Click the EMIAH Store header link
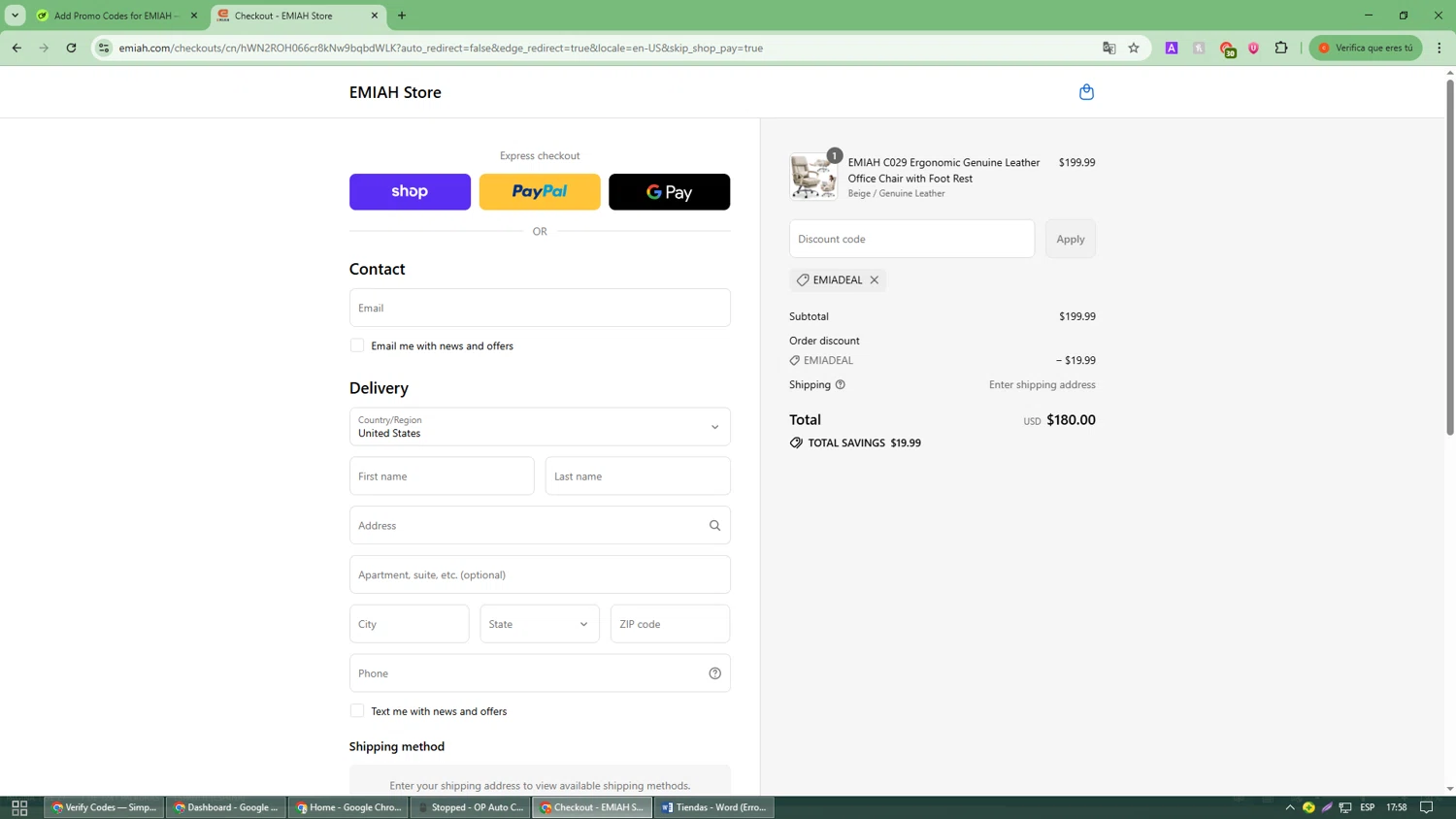Image resolution: width=1456 pixels, height=819 pixels. (x=395, y=92)
